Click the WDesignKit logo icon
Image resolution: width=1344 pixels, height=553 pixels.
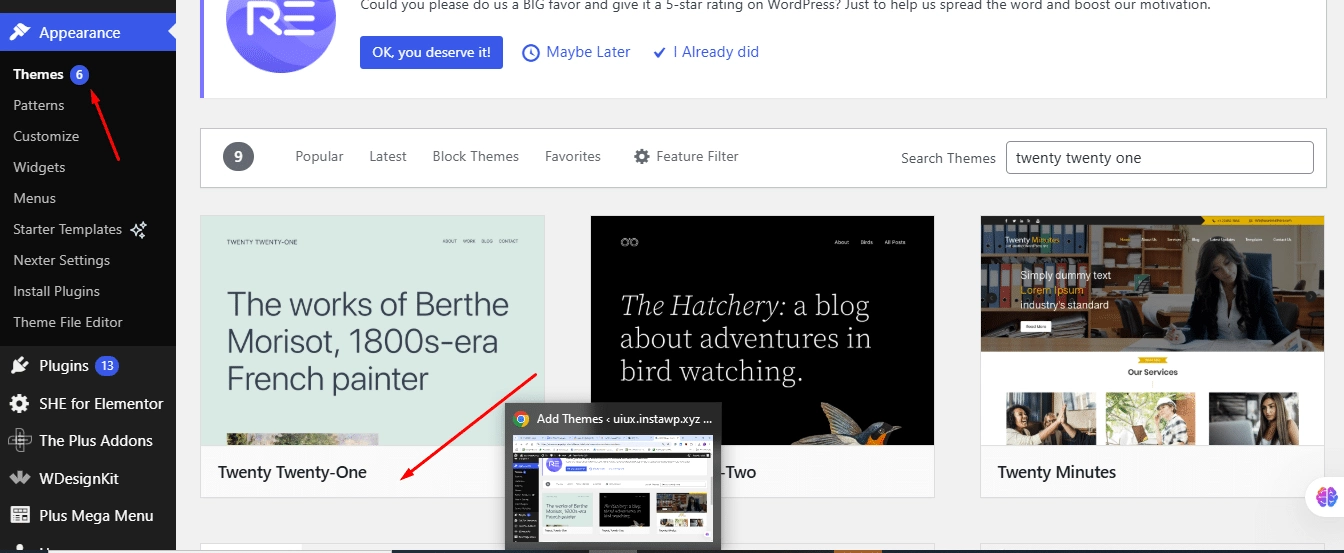(x=19, y=479)
